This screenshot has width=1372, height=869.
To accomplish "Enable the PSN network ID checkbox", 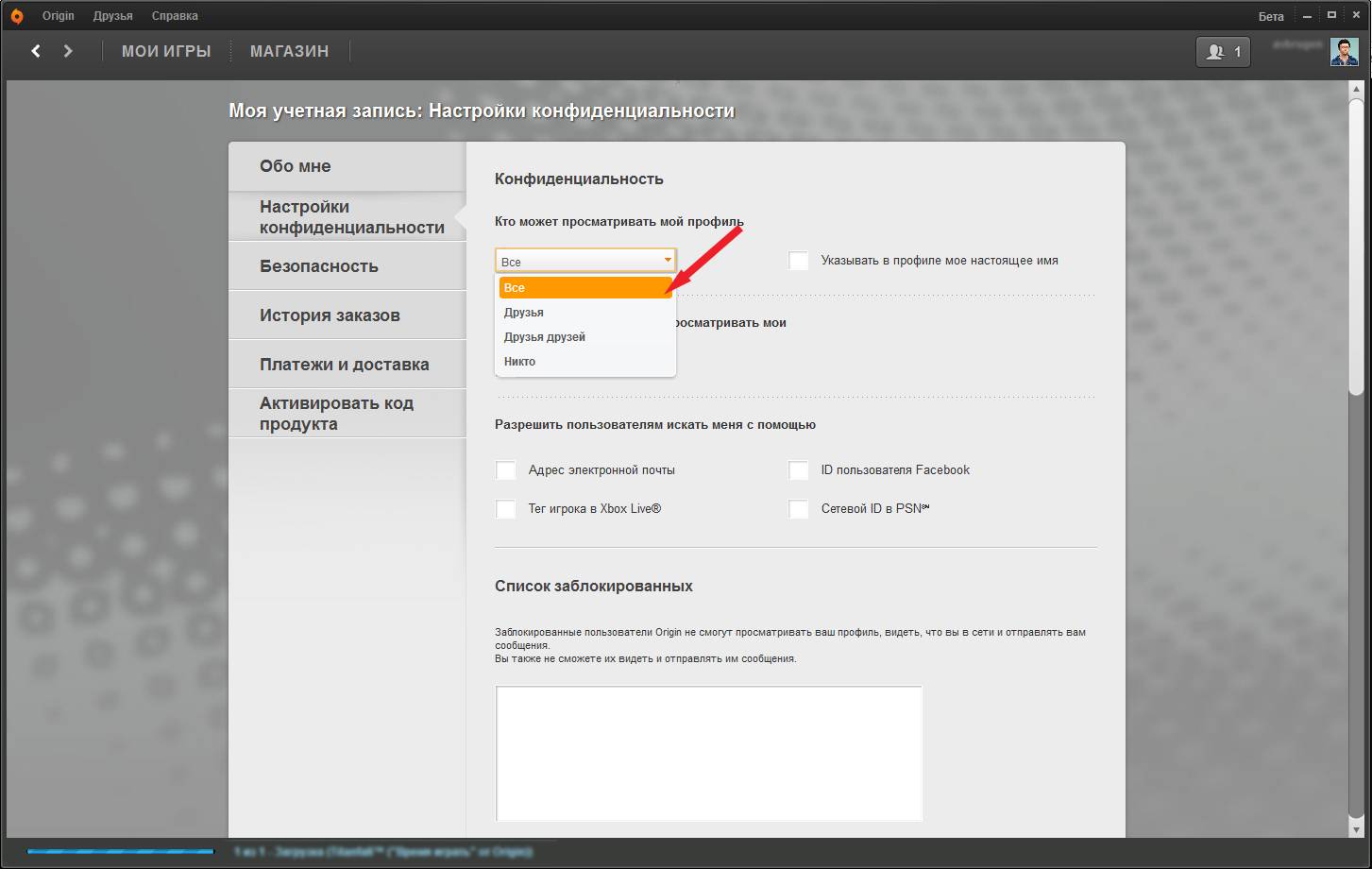I will [799, 509].
